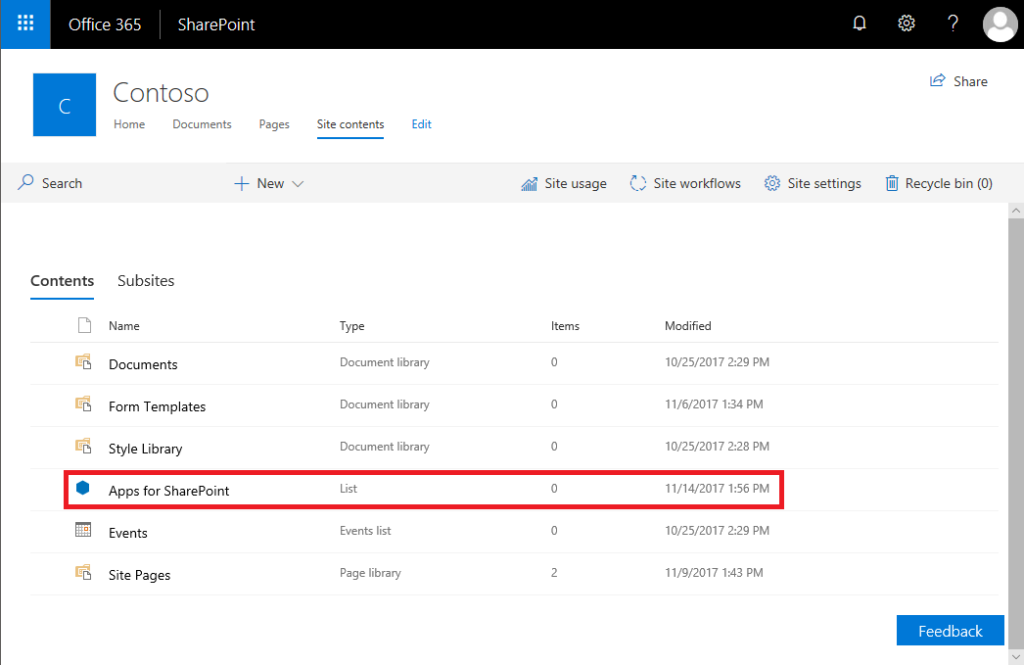The width and height of the screenshot is (1024, 665).
Task: Click the SharePoint header link
Action: coord(216,25)
